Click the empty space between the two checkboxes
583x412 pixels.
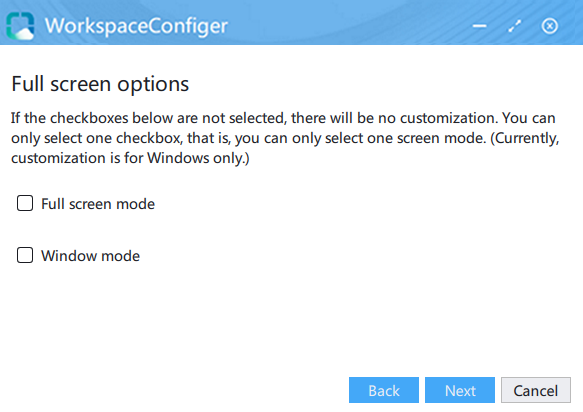(292, 230)
